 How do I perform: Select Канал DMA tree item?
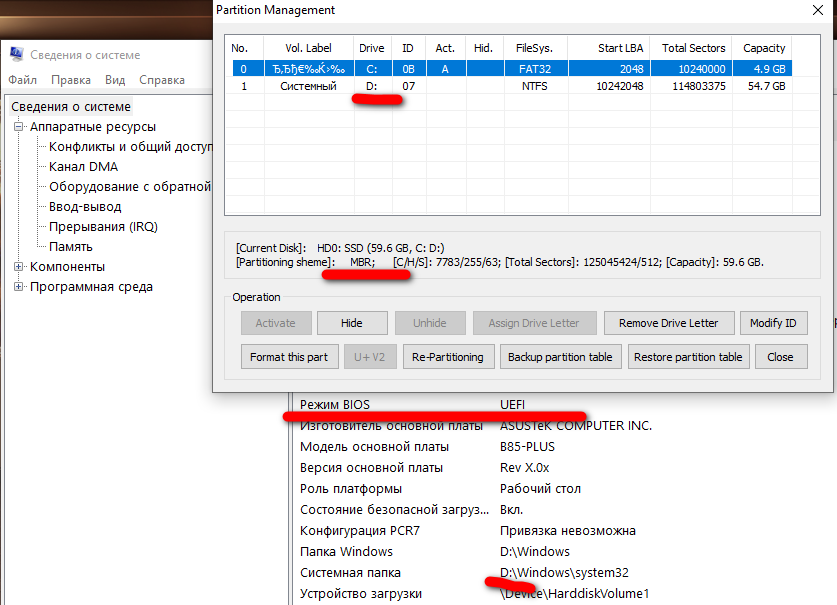(83, 167)
